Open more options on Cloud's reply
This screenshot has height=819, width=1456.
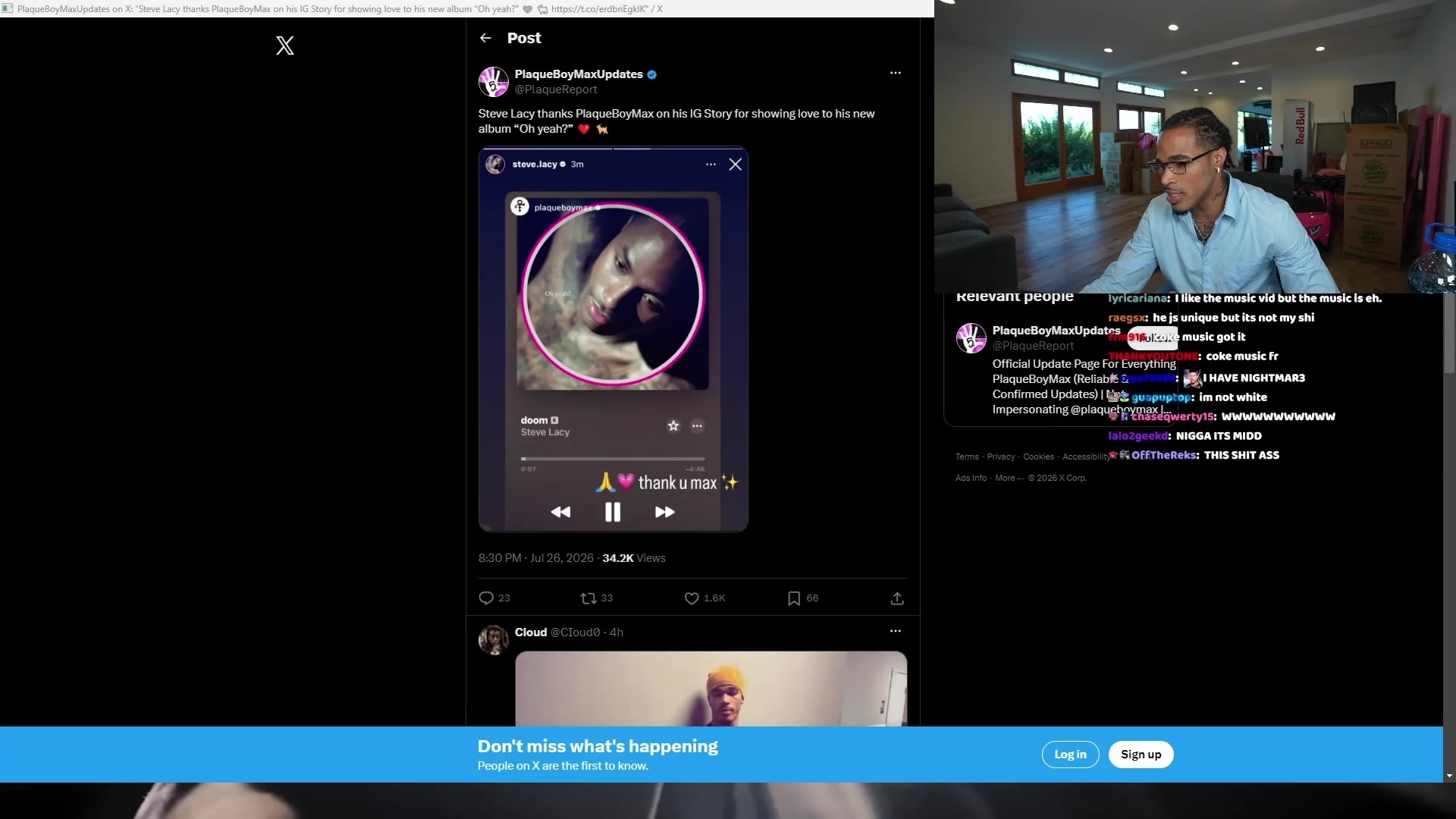(896, 631)
